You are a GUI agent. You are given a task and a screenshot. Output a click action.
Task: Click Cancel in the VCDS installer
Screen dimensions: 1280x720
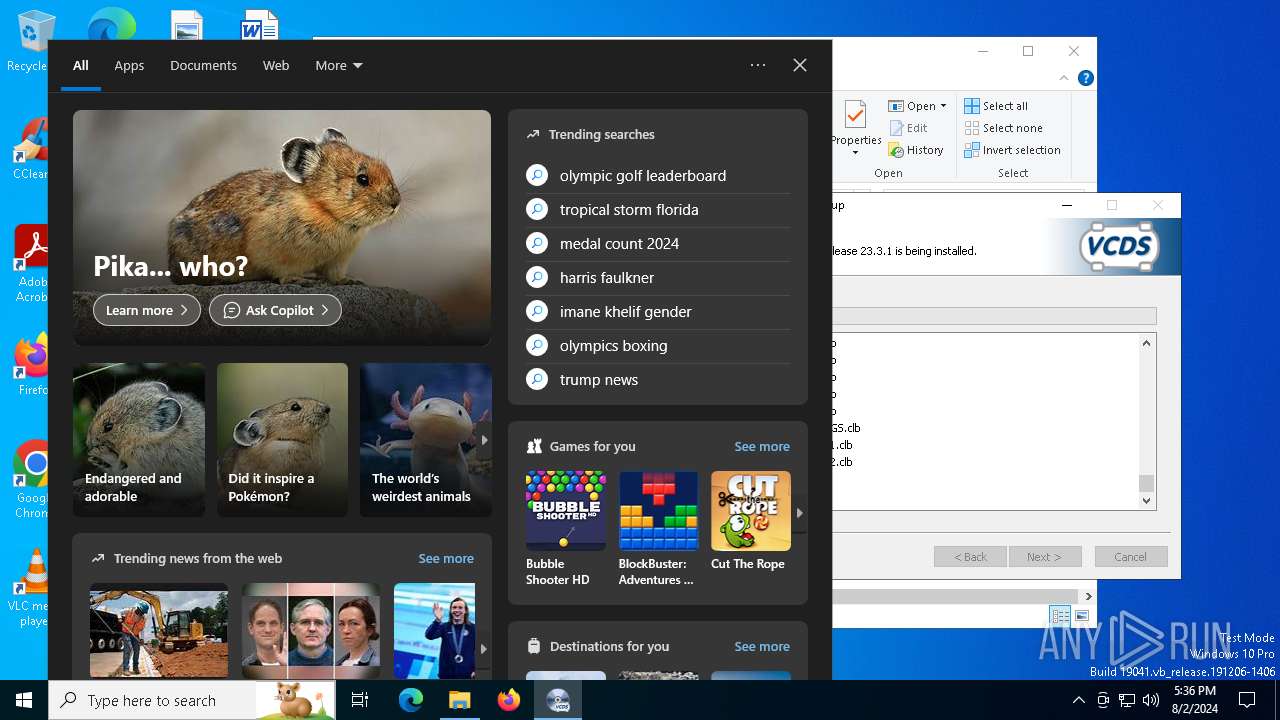click(x=1131, y=557)
